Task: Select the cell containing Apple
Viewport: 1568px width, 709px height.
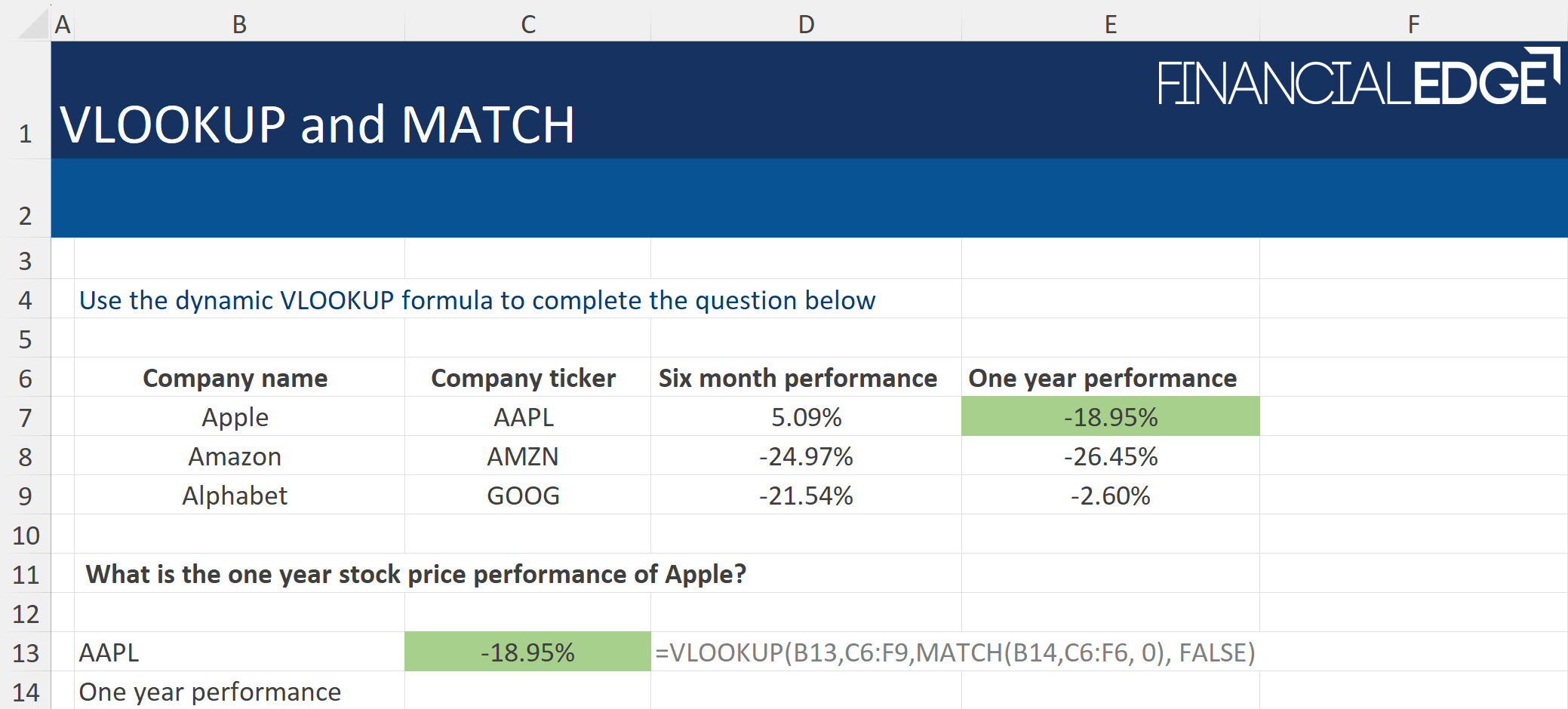Action: pyautogui.click(x=234, y=416)
